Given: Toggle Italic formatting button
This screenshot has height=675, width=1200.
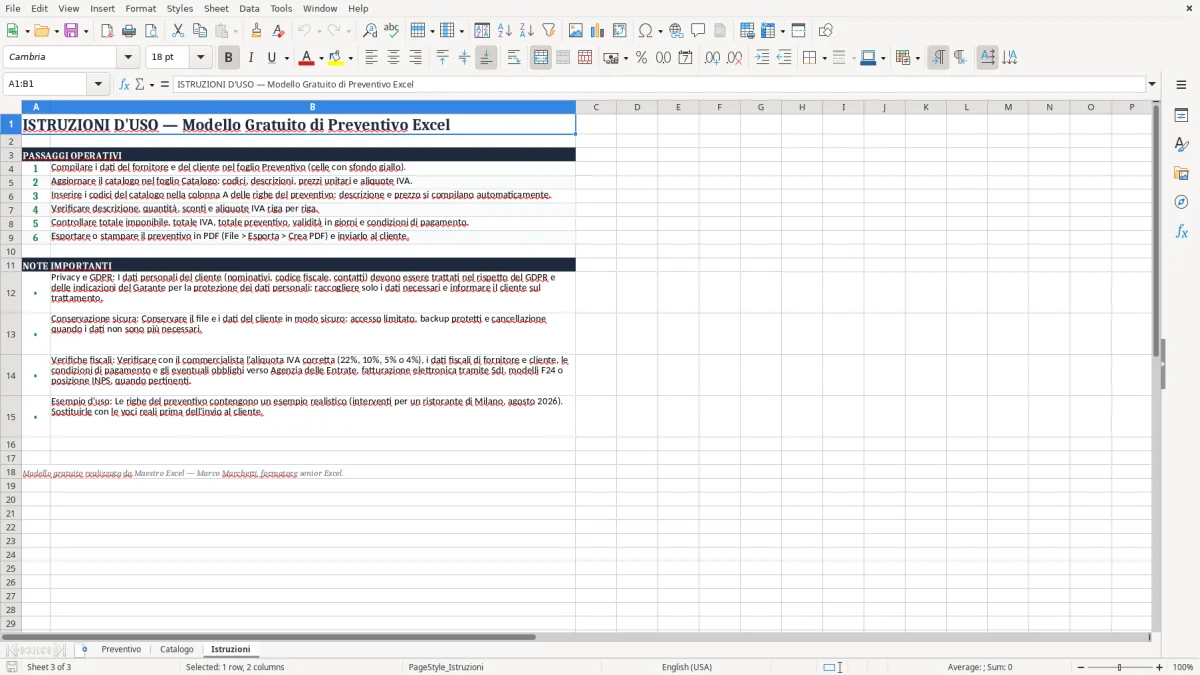Looking at the screenshot, I should point(251,58).
